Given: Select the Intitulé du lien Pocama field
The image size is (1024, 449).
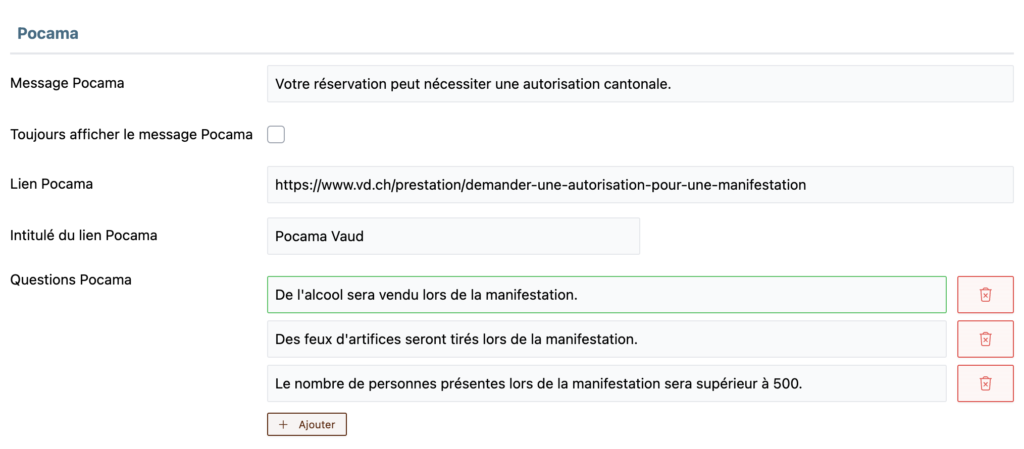Looking at the screenshot, I should pyautogui.click(x=453, y=236).
